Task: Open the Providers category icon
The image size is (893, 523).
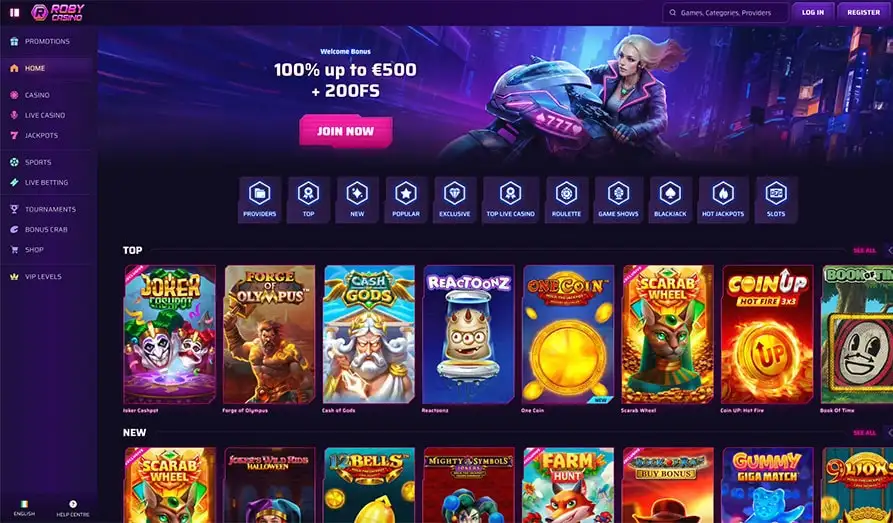Action: pos(260,199)
